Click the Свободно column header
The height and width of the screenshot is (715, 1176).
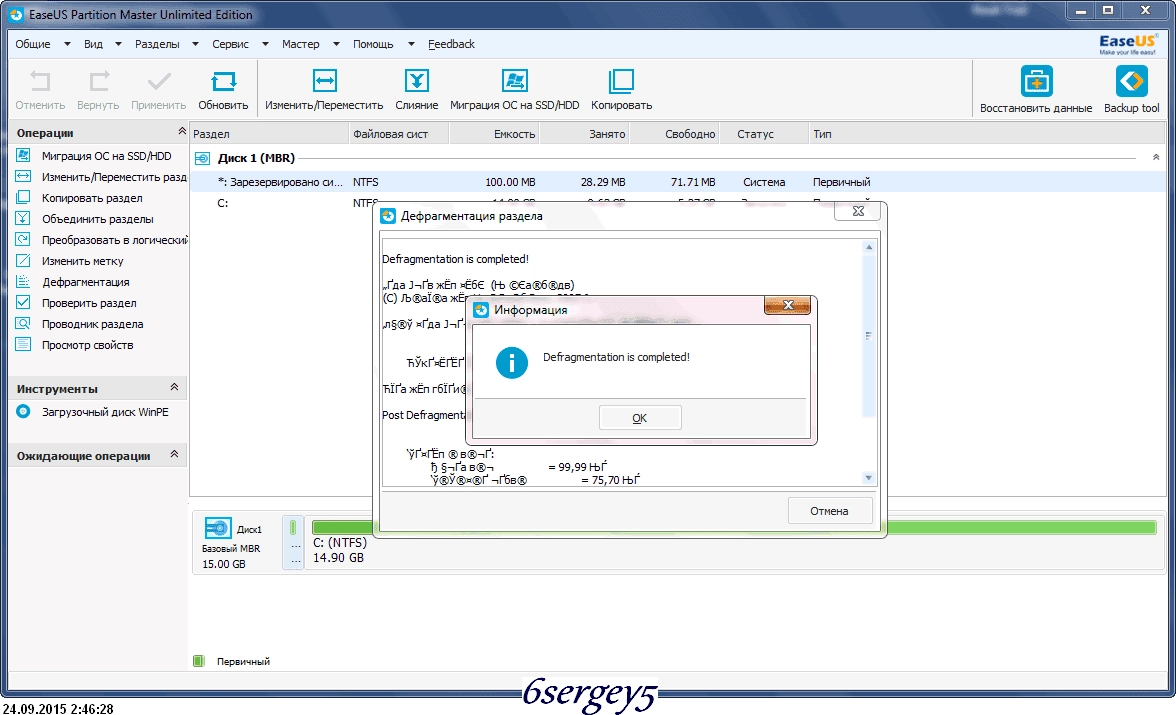(x=675, y=134)
